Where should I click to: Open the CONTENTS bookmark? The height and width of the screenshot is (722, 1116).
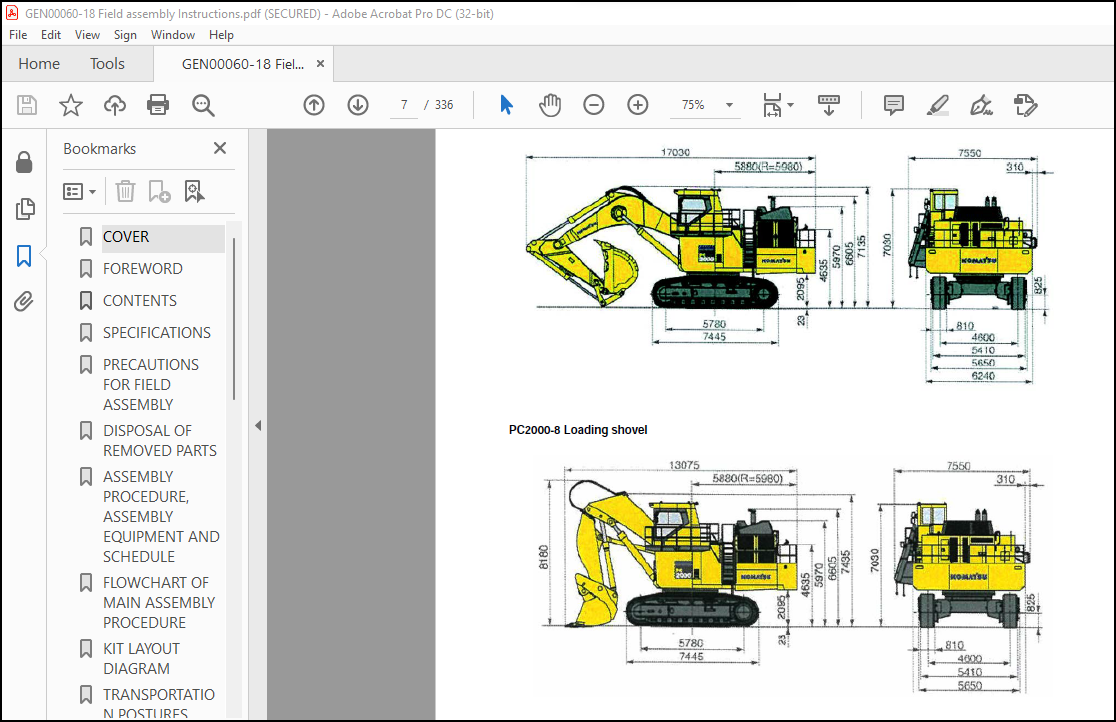[140, 300]
